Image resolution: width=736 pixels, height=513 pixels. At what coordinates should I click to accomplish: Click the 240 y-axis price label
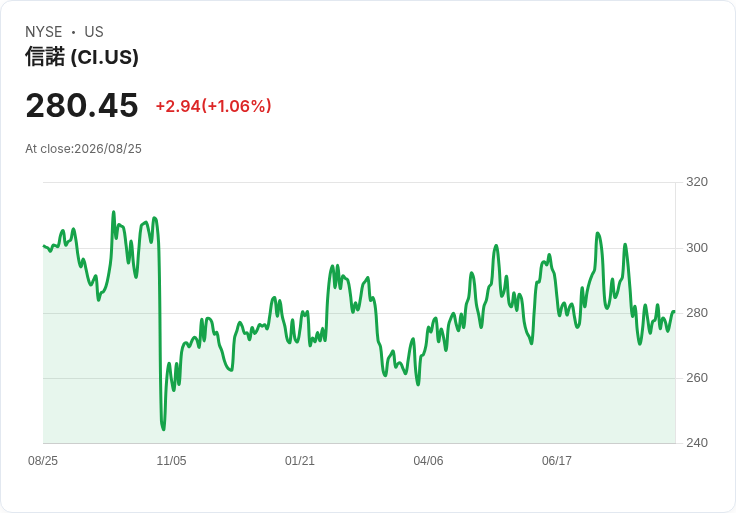697,443
